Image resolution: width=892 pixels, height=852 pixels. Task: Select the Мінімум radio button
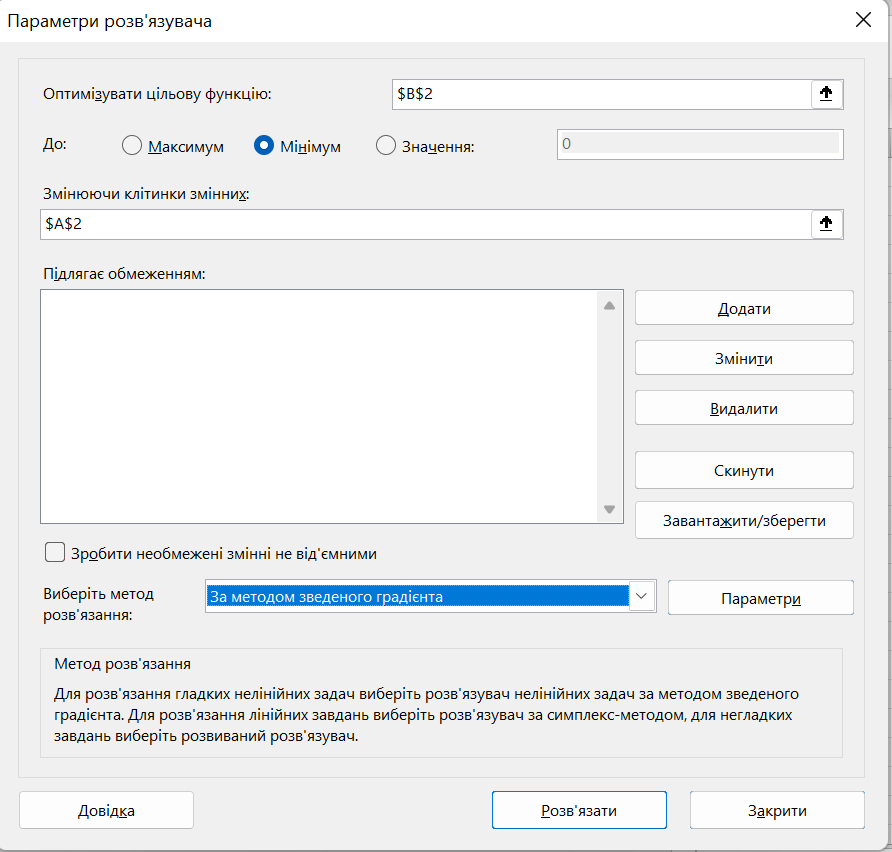pyautogui.click(x=264, y=146)
